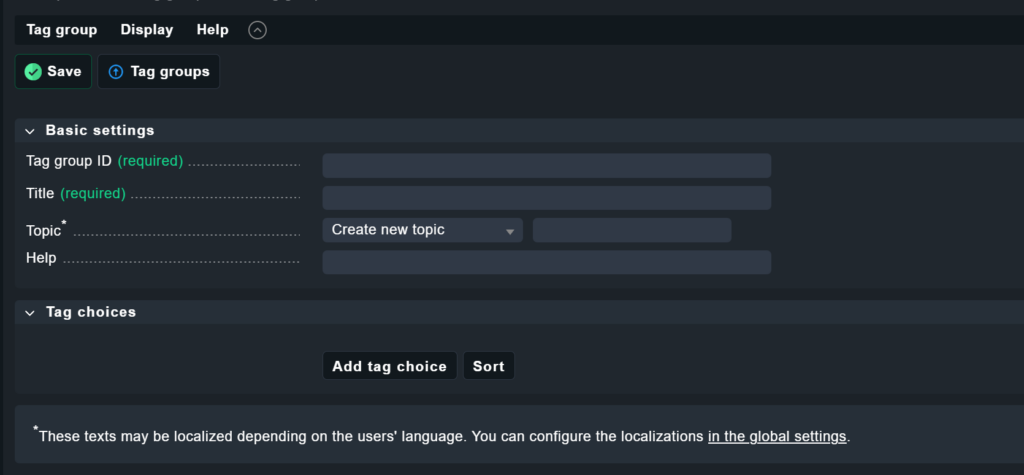Click the Add tag choice button

pyautogui.click(x=389, y=366)
